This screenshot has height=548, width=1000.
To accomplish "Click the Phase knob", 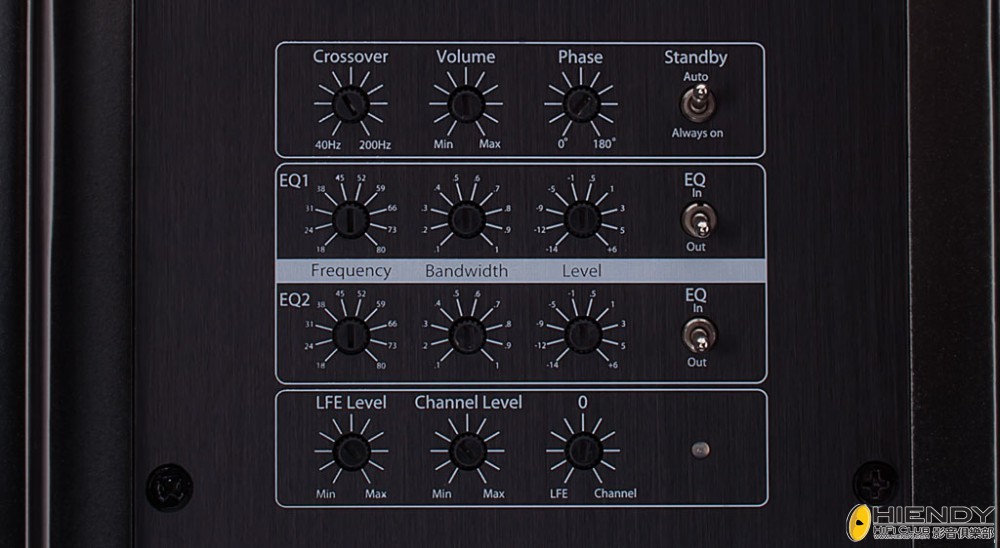I will (579, 104).
